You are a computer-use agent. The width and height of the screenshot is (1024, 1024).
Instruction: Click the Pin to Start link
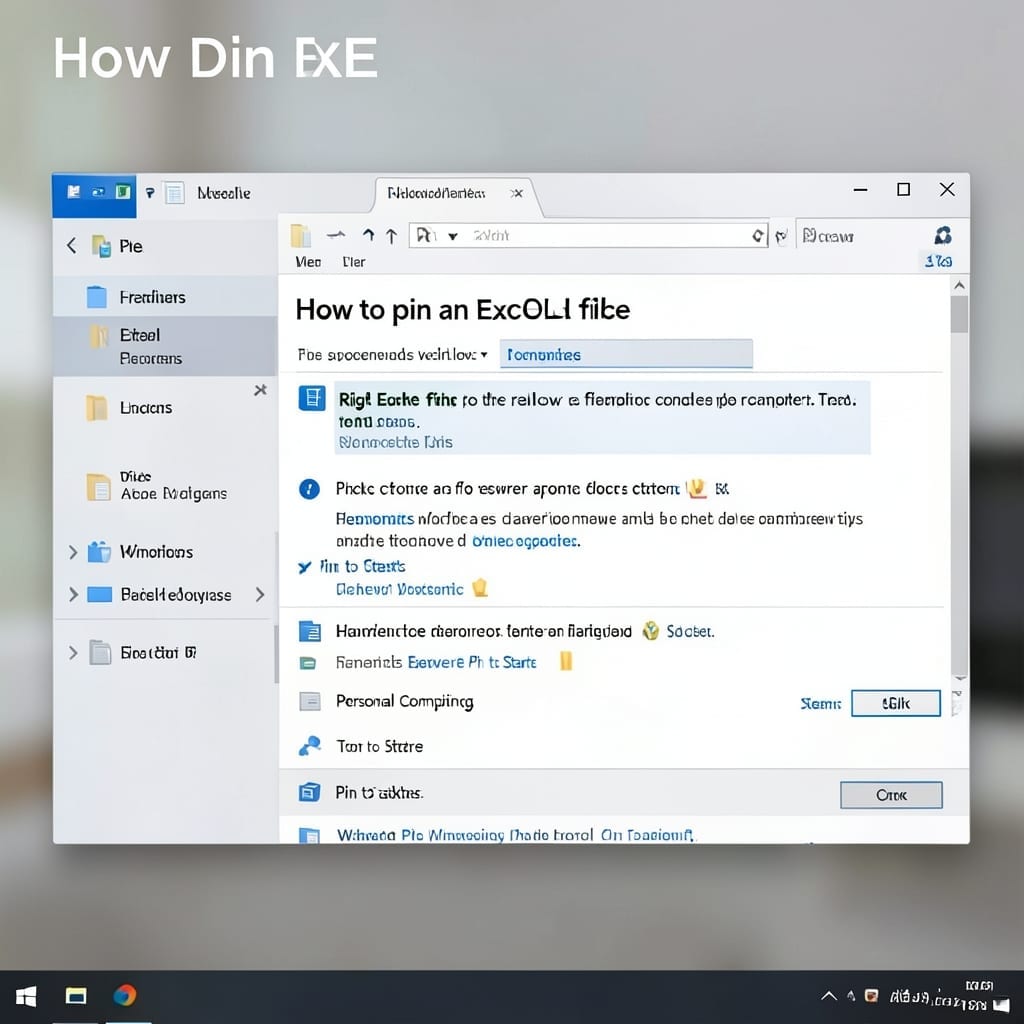click(362, 566)
